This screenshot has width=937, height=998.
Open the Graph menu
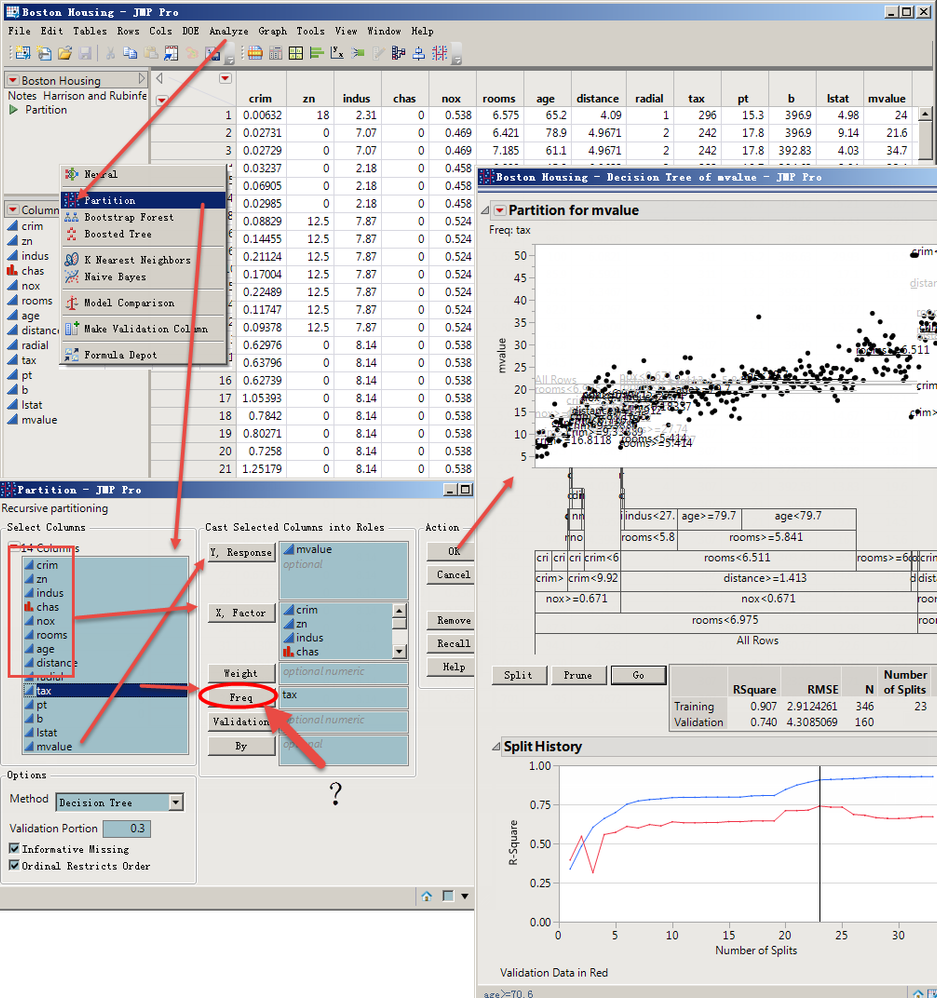click(272, 31)
